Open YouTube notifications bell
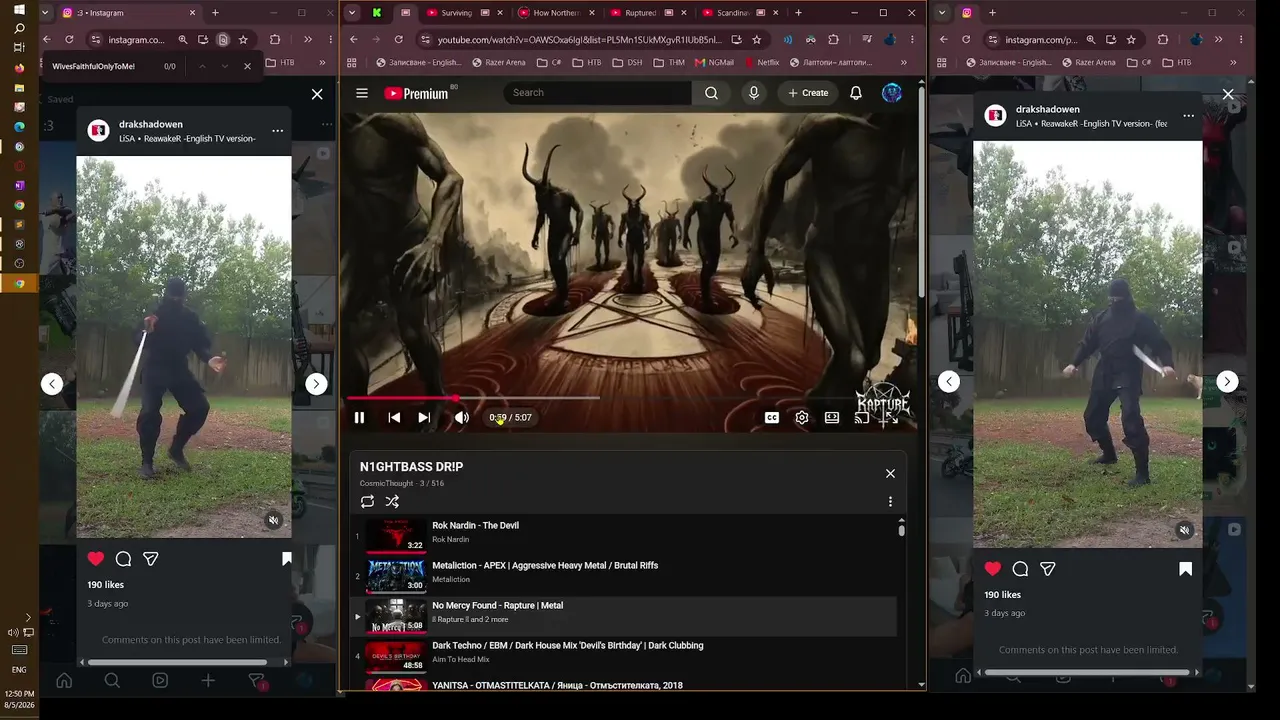 (856, 93)
